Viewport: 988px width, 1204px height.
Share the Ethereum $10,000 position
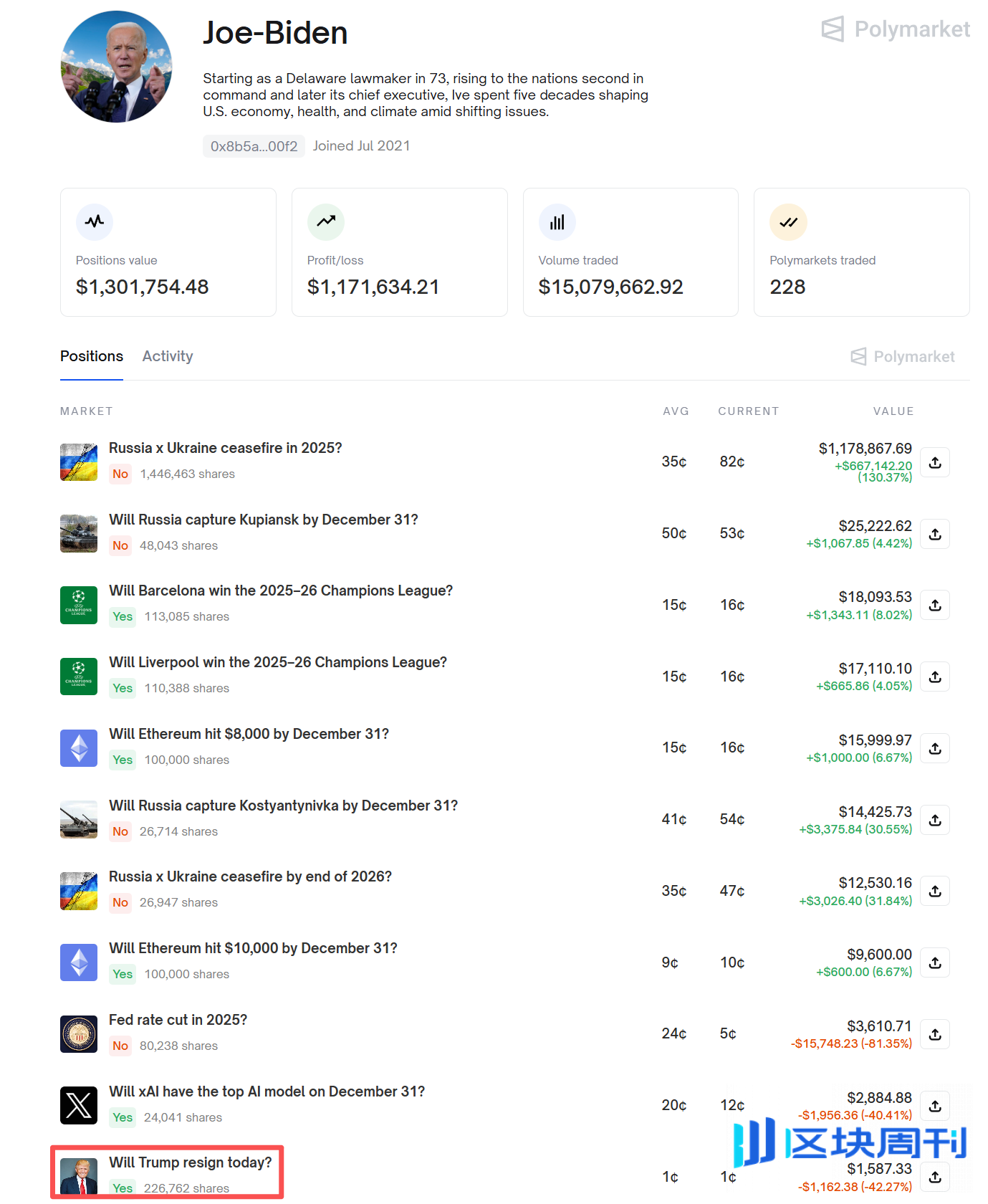tap(935, 962)
